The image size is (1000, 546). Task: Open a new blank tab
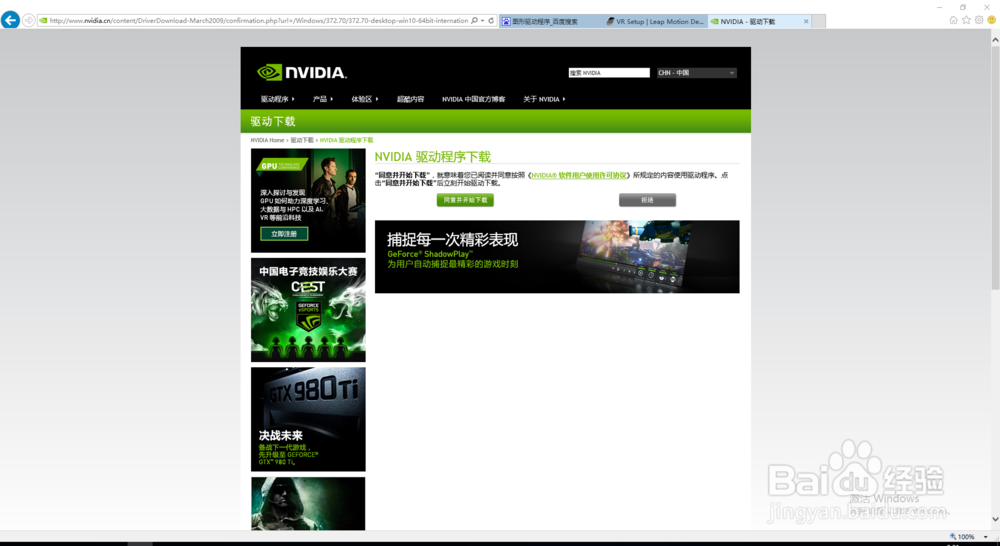click(819, 21)
